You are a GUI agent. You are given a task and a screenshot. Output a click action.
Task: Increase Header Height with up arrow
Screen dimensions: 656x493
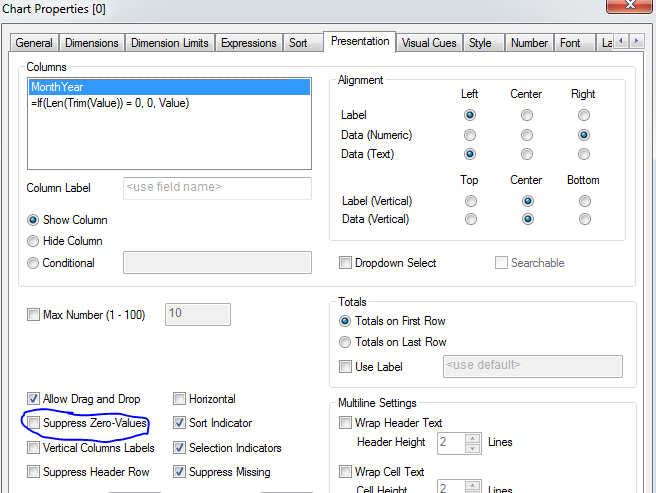coord(472,439)
